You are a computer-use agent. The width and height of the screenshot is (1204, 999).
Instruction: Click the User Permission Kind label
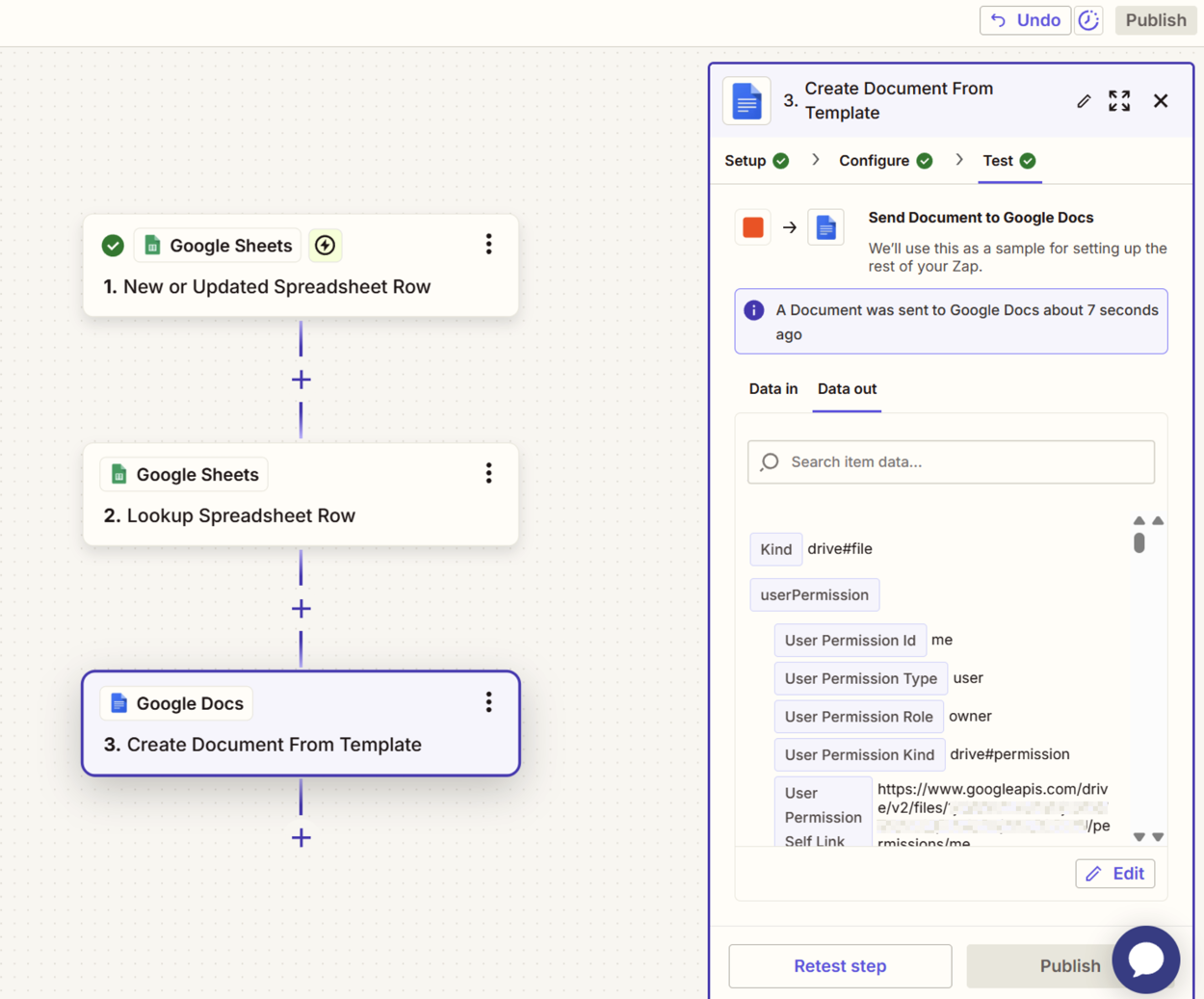pyautogui.click(x=860, y=754)
